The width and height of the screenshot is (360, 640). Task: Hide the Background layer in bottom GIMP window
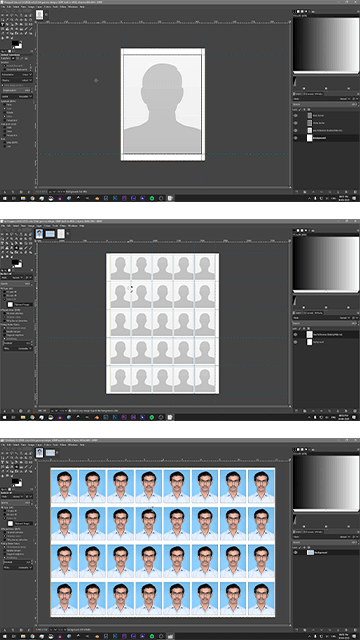(x=296, y=553)
